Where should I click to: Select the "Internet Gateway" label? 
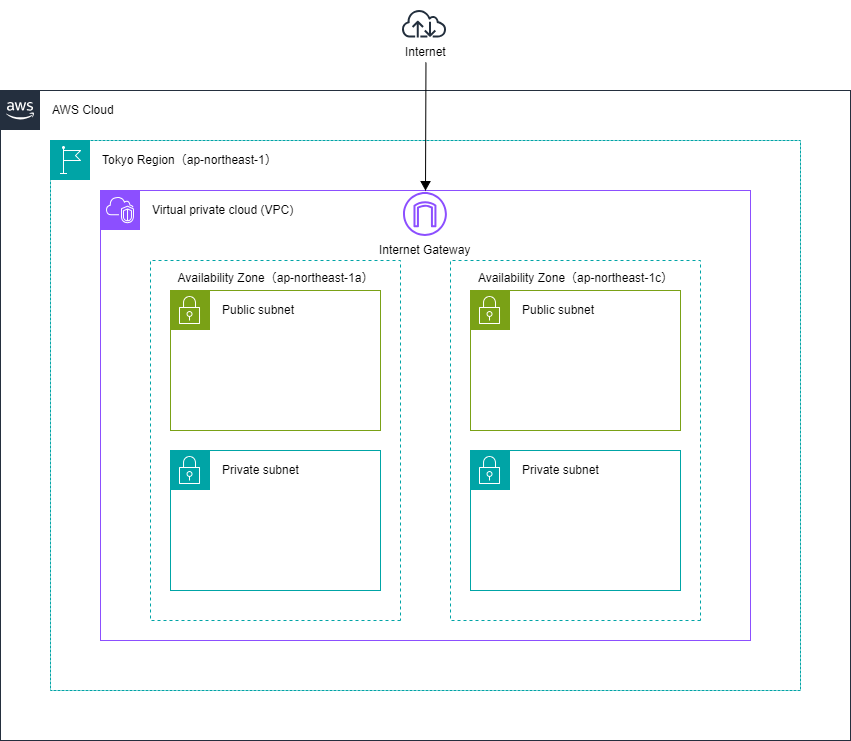tap(424, 250)
